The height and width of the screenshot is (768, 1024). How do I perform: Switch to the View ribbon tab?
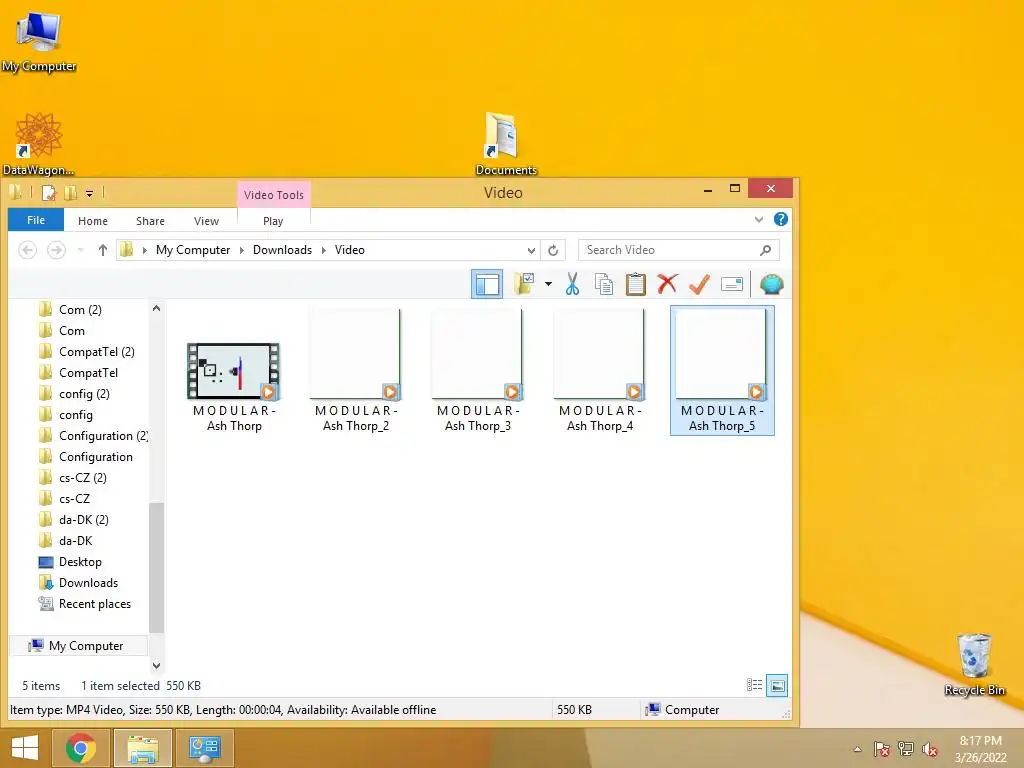click(x=206, y=221)
